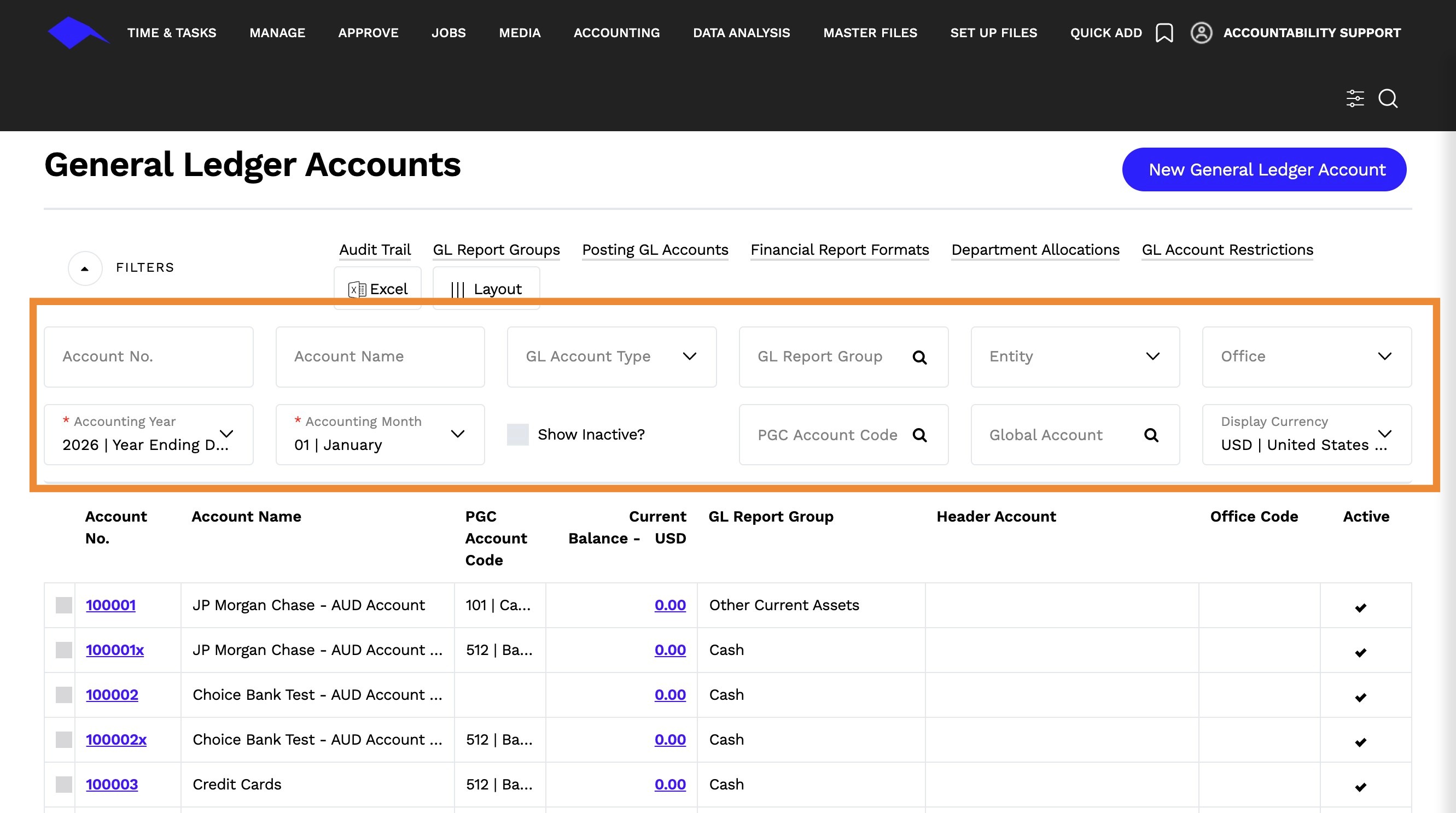
Task: Open the Display Currency dropdown
Action: (x=1307, y=435)
